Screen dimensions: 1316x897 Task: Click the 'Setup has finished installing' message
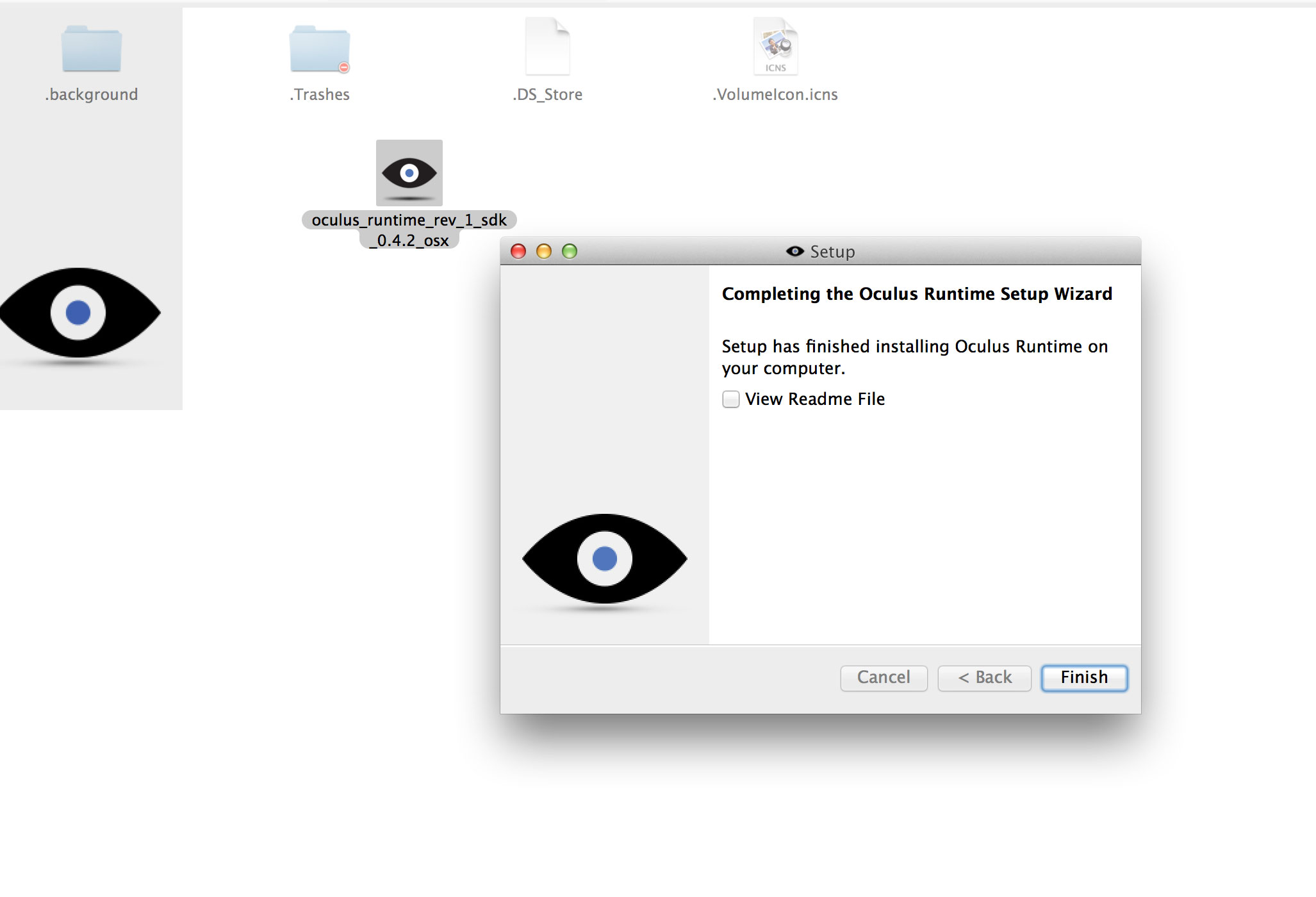[x=915, y=358]
